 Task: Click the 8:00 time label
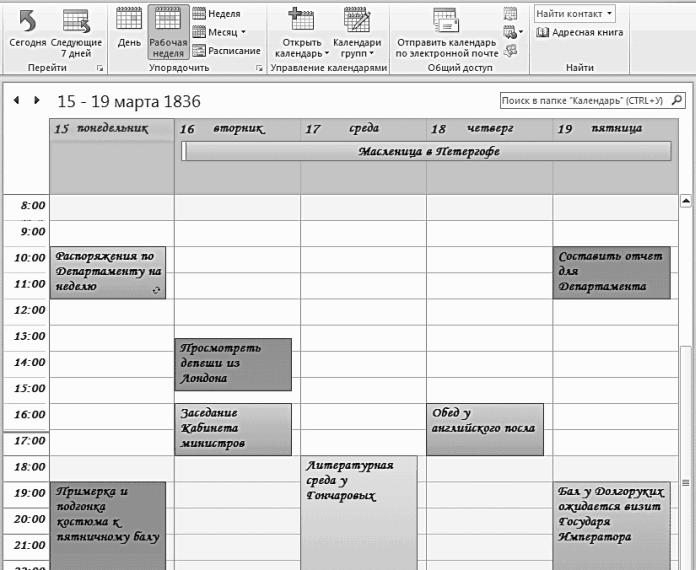click(33, 206)
